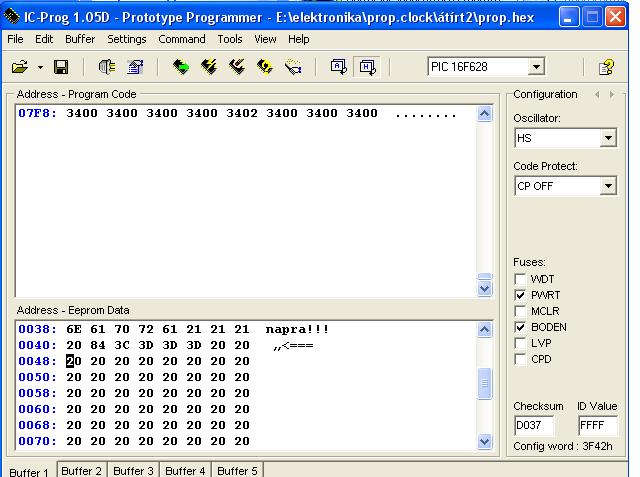640x477 pixels.
Task: Open the Tools menu
Action: click(230, 39)
